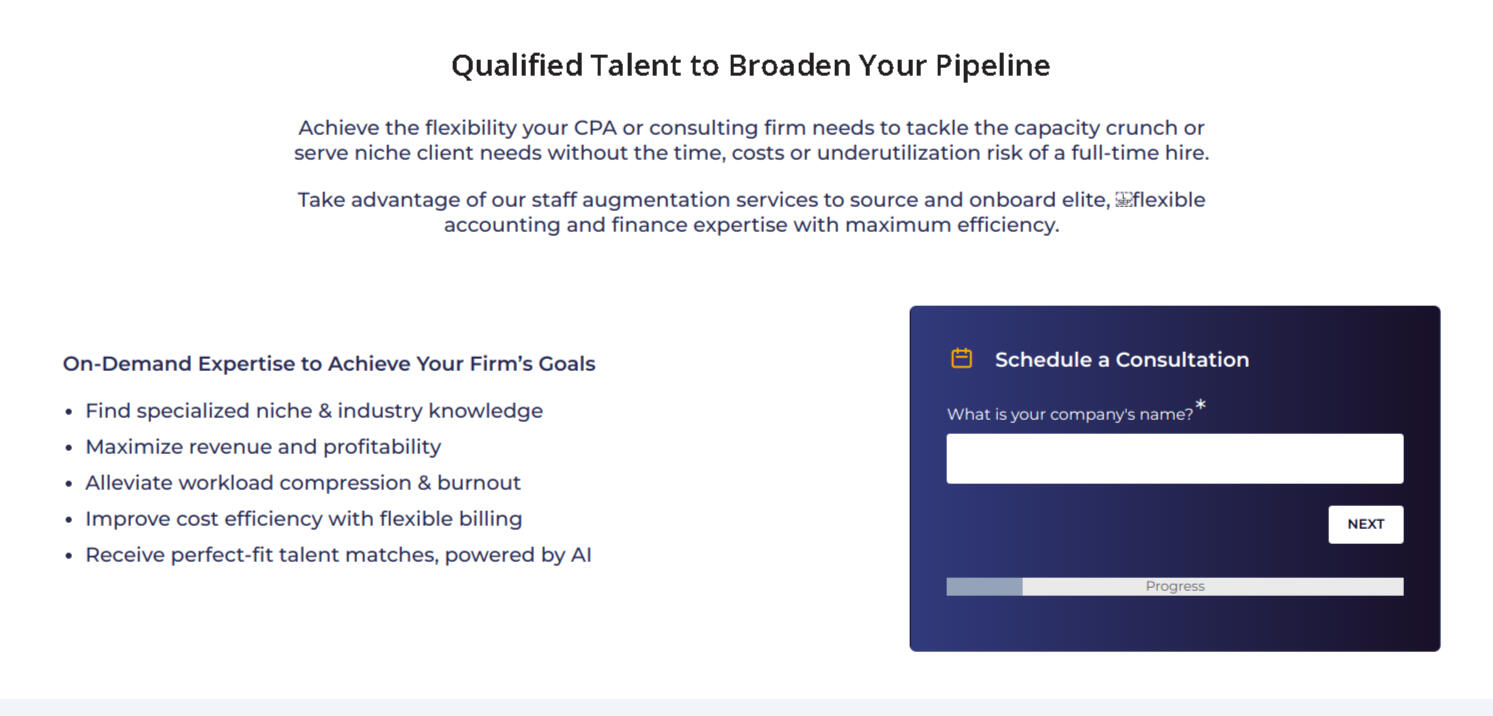Image resolution: width=1493 pixels, height=716 pixels.
Task: Click "Find specialized niche & industry knowledge" bullet
Action: (x=314, y=411)
